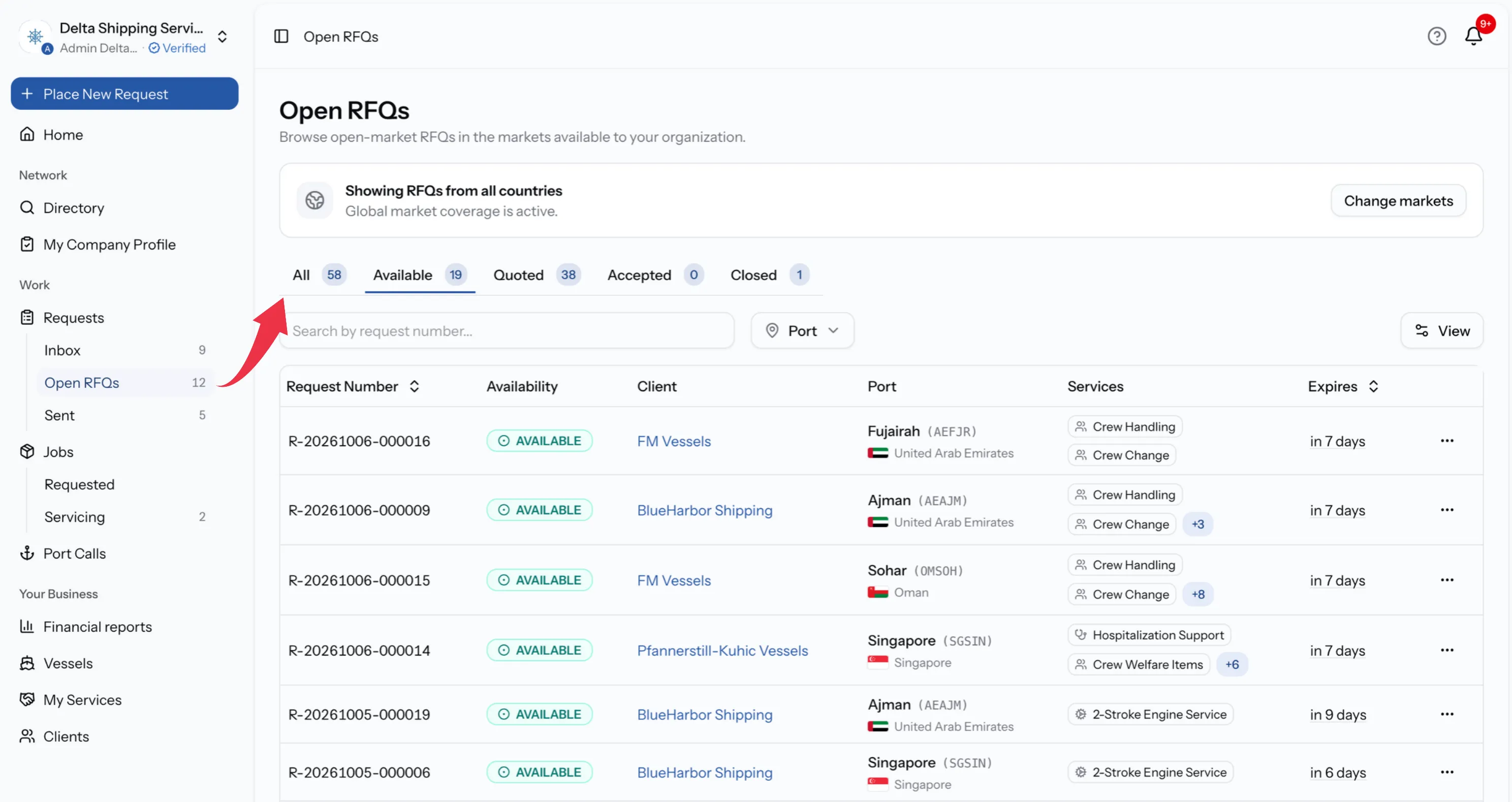Expand +8 more services for Sohar request
Viewport: 1512px width, 802px height.
coord(1198,594)
